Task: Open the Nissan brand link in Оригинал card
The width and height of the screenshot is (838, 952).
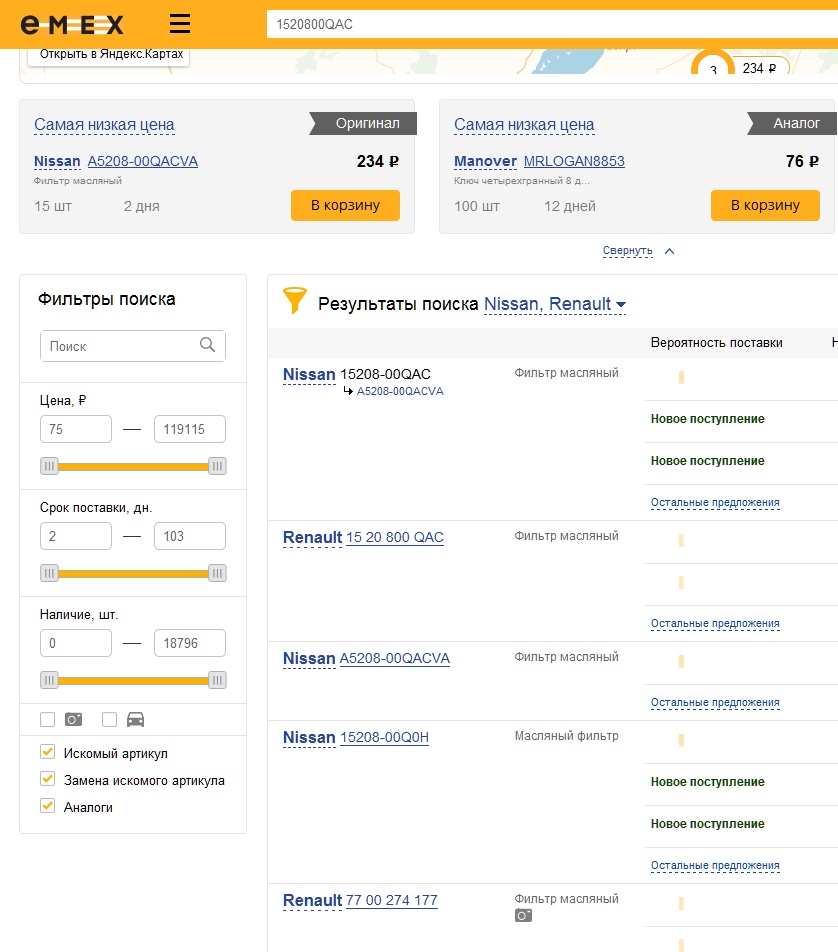Action: [x=57, y=161]
